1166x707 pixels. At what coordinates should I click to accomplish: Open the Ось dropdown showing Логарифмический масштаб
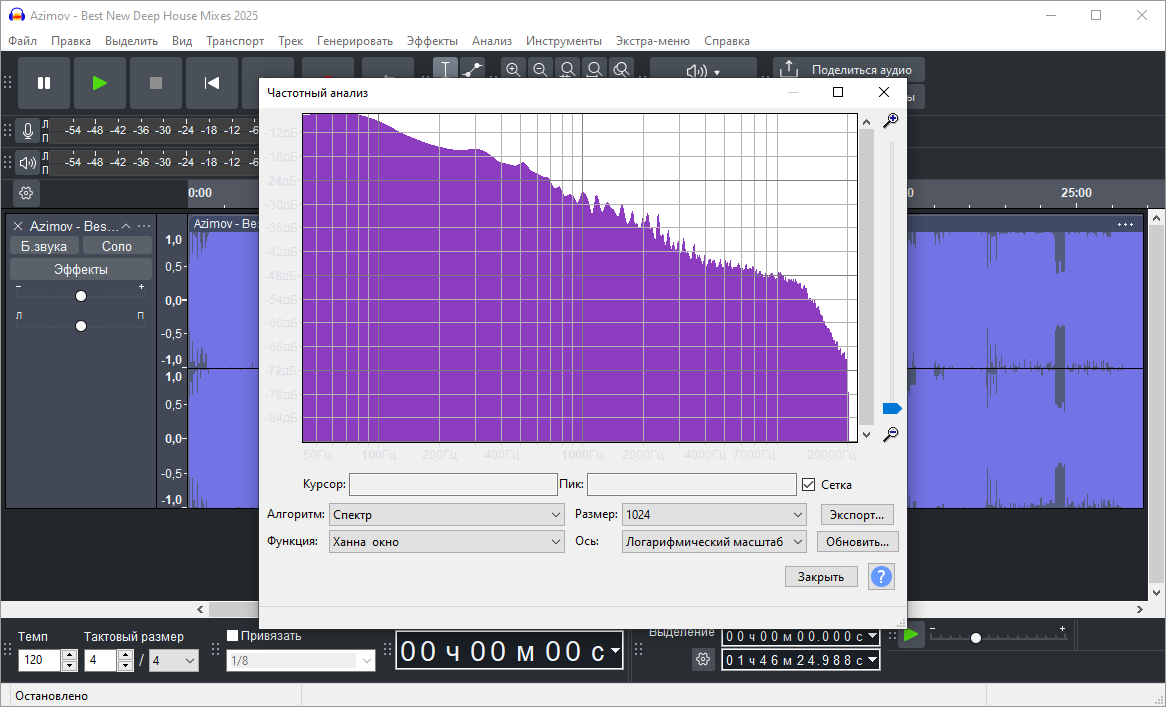coord(714,542)
